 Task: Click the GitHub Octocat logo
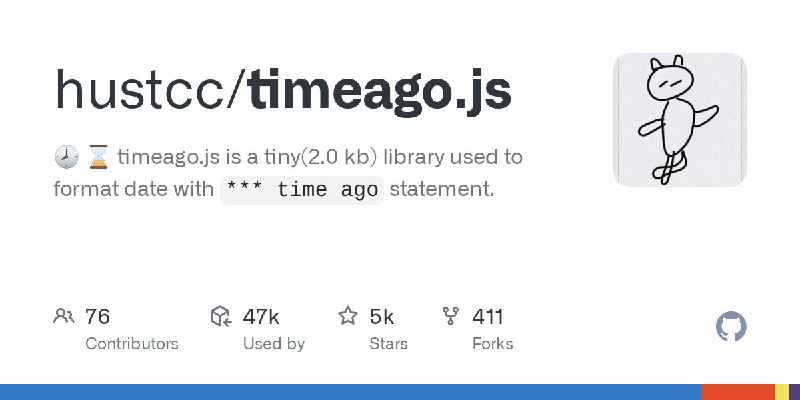pyautogui.click(x=731, y=327)
